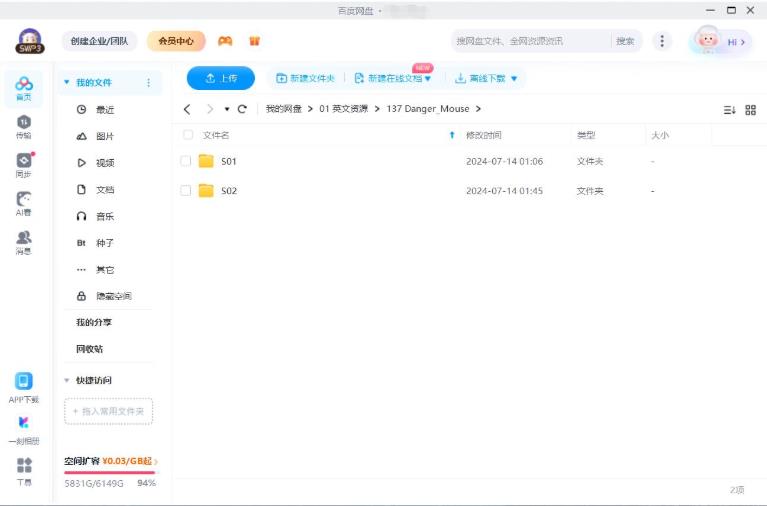
Task: Expand the 新建在线文档 dropdown
Action: 428,79
